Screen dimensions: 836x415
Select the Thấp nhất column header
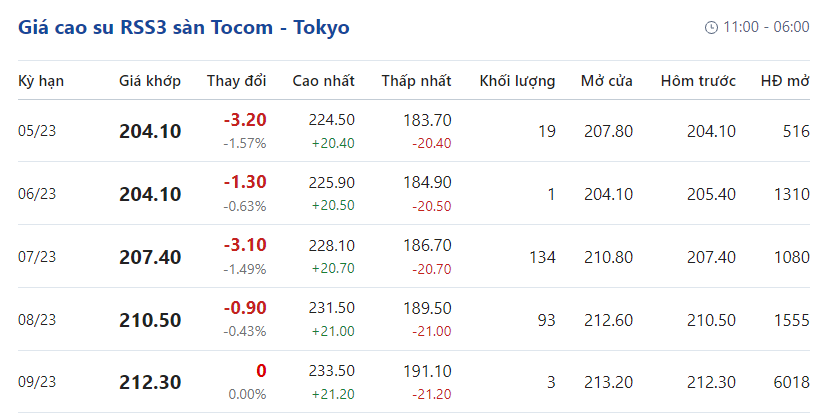pyautogui.click(x=416, y=81)
